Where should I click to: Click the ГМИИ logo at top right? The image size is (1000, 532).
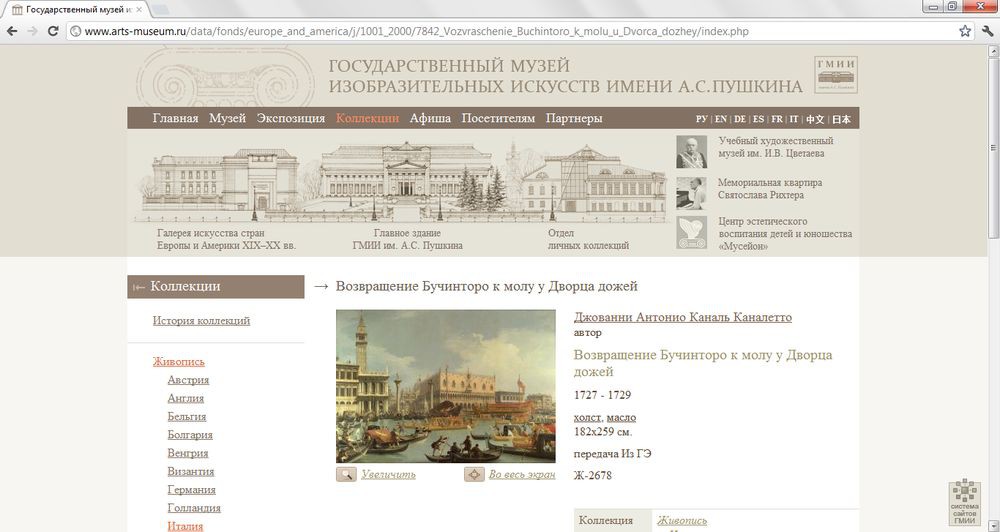click(835, 74)
